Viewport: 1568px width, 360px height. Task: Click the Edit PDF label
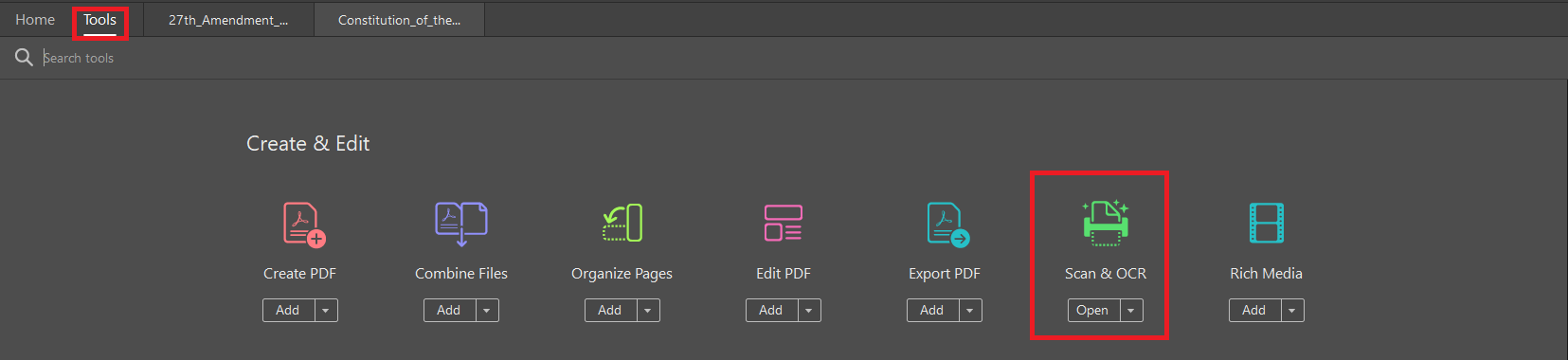pos(784,273)
